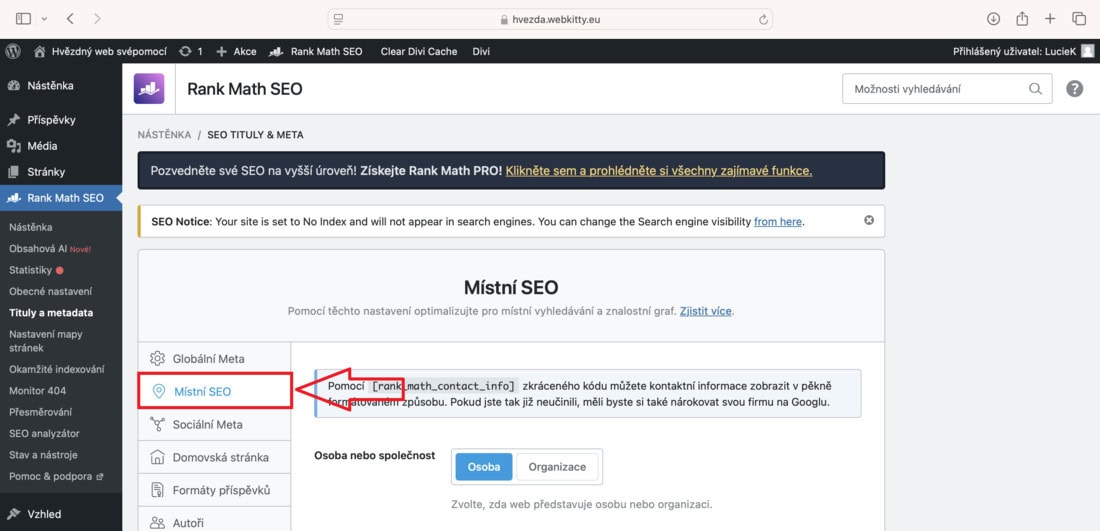Click the WordPress logo in admin bar

(13, 51)
